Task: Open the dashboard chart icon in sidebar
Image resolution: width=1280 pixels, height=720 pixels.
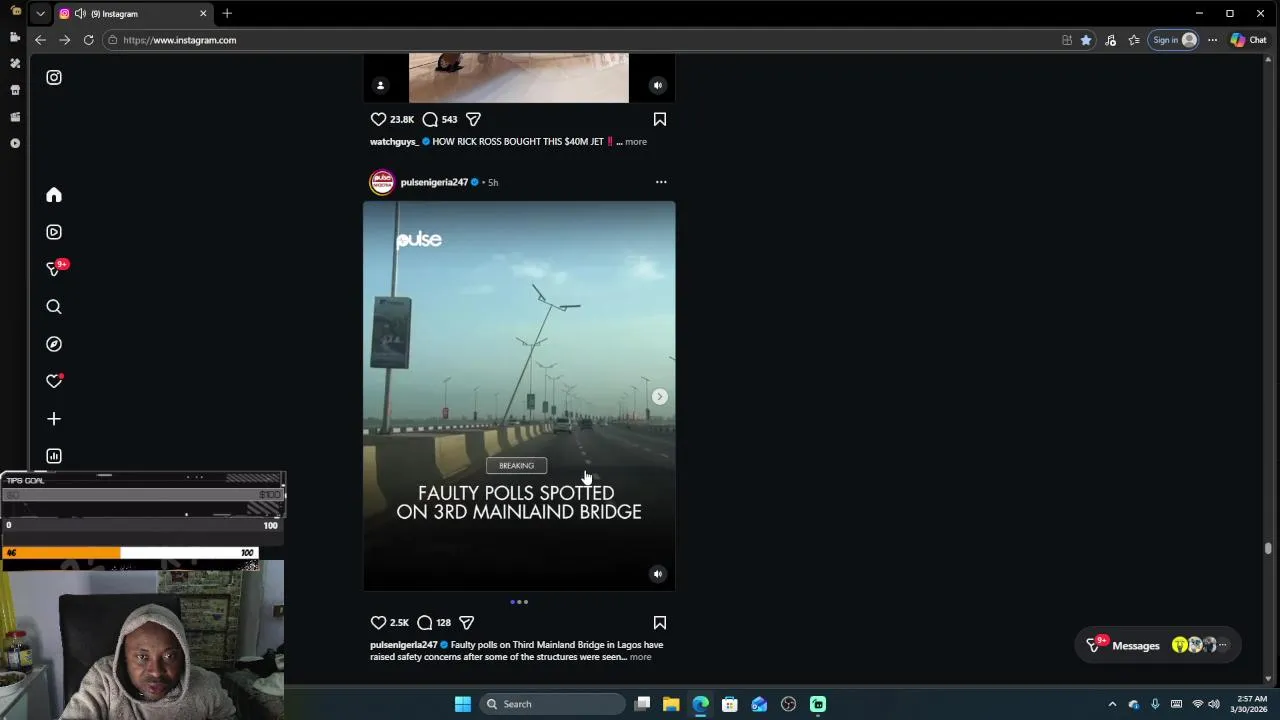Action: [54, 456]
